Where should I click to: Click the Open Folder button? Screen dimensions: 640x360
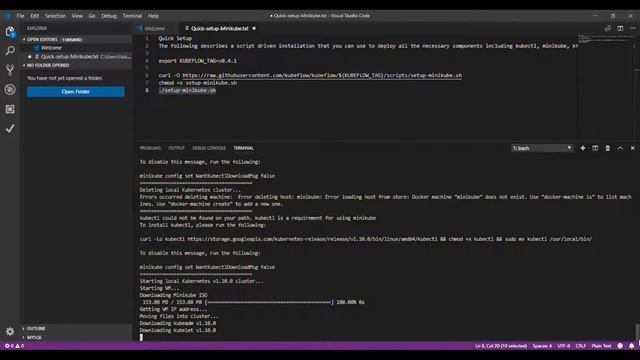pyautogui.click(x=76, y=92)
